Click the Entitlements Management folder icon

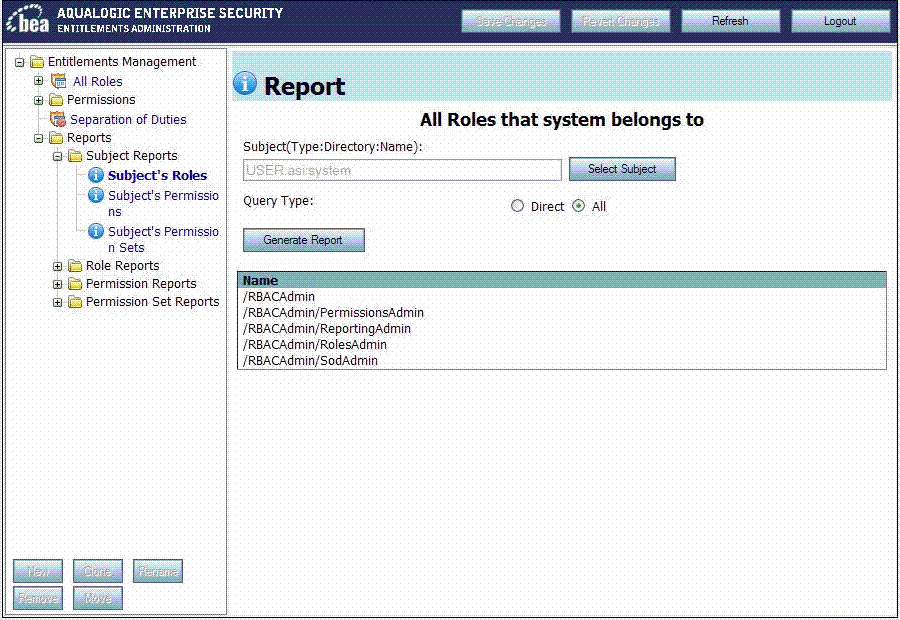coord(37,62)
